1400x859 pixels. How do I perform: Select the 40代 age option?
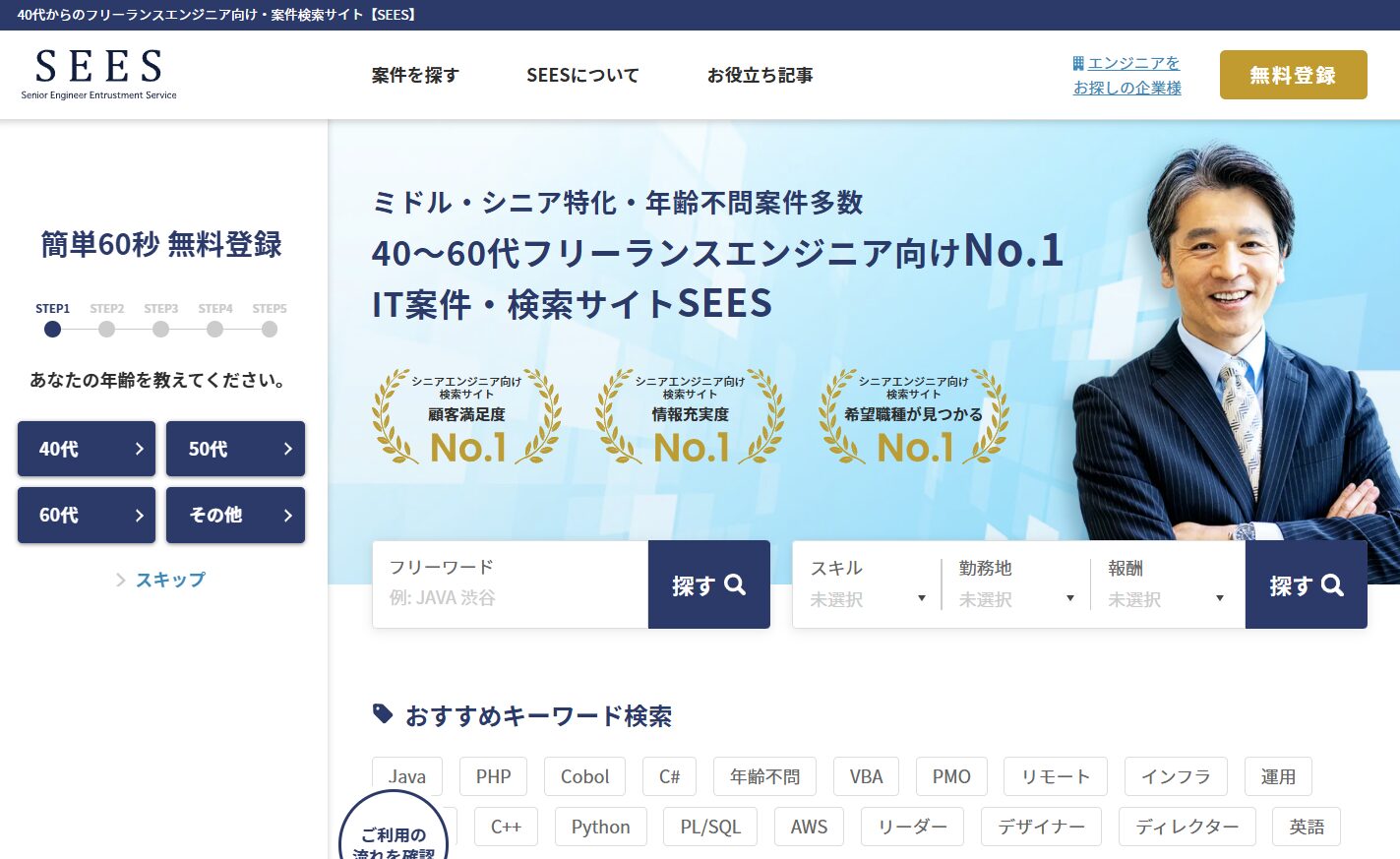point(87,449)
